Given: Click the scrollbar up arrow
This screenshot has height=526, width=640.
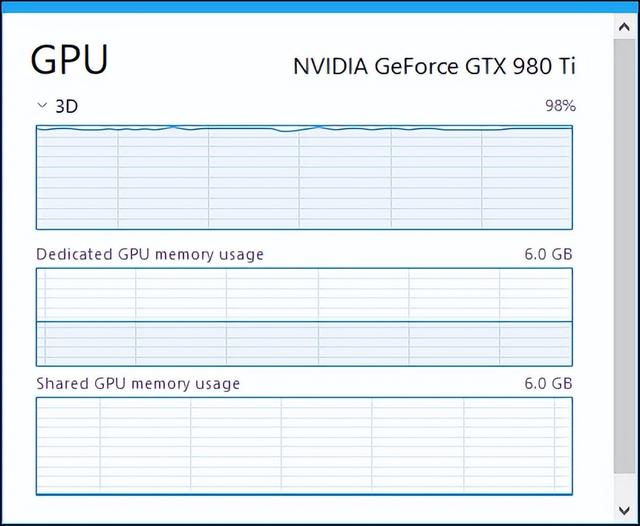Looking at the screenshot, I should [624, 27].
